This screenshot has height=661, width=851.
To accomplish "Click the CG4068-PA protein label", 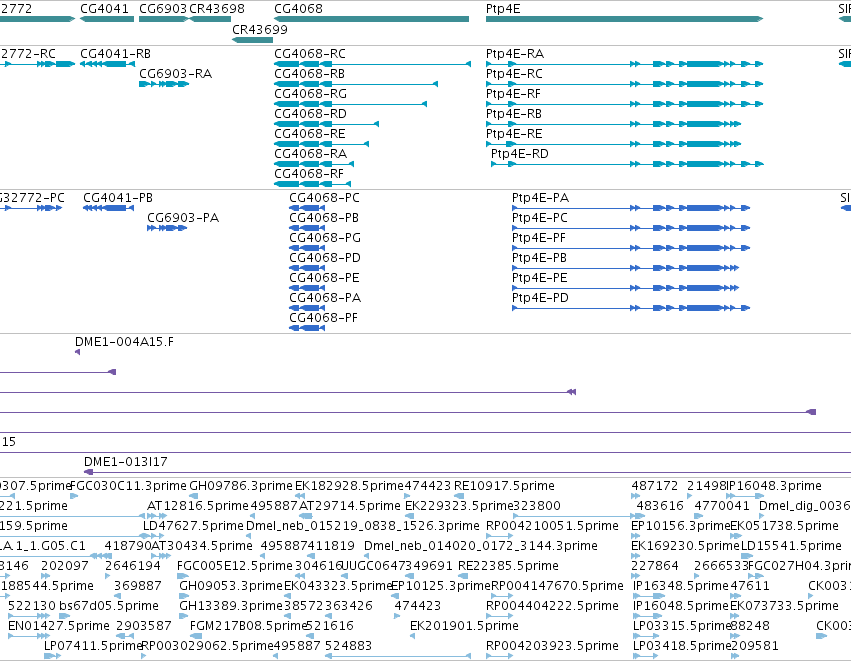I will tap(325, 298).
